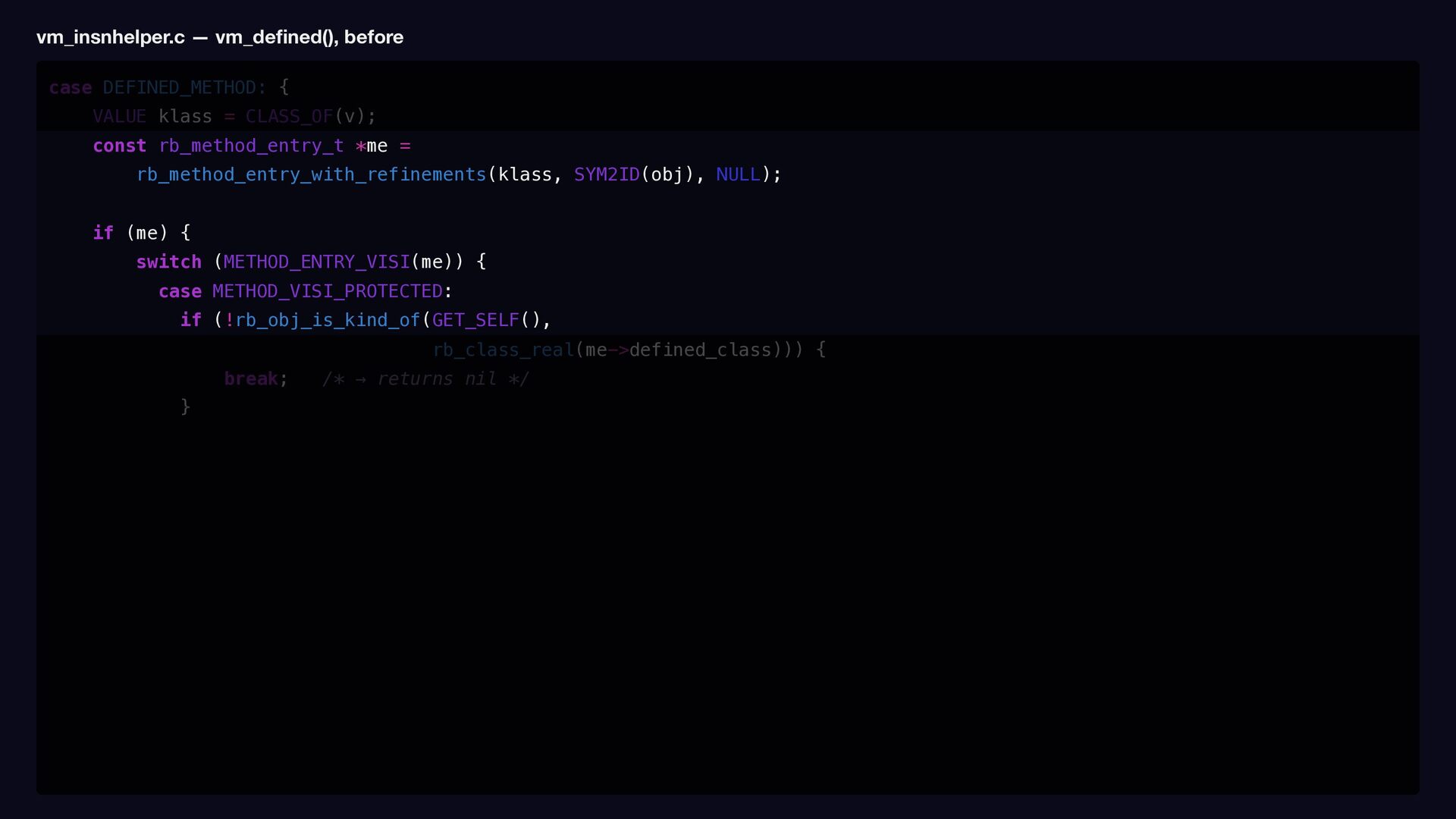Select the rb_obj_is_kind_of function call
This screenshot has width=1456, height=819.
[x=328, y=320]
